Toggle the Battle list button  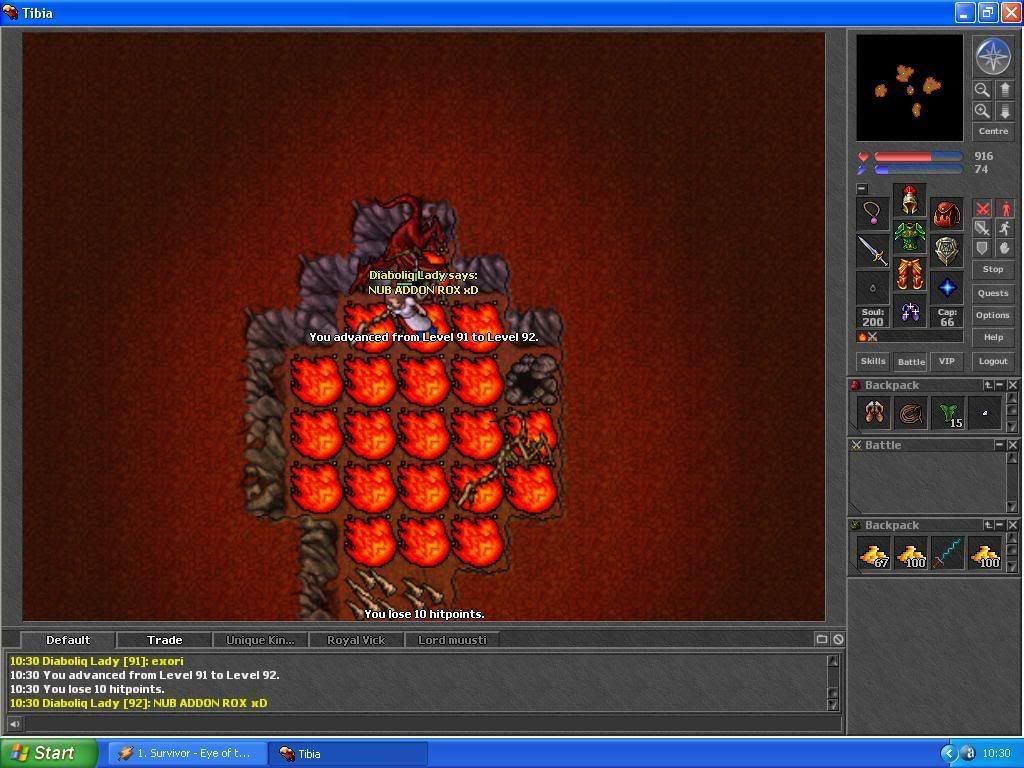tap(911, 361)
